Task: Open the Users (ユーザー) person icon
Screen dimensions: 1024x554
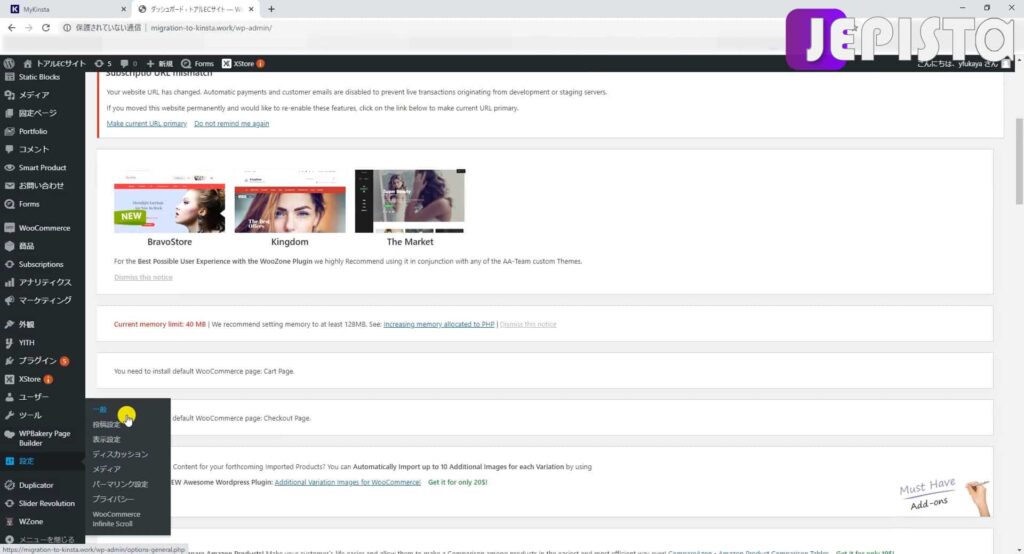Action: 9,397
